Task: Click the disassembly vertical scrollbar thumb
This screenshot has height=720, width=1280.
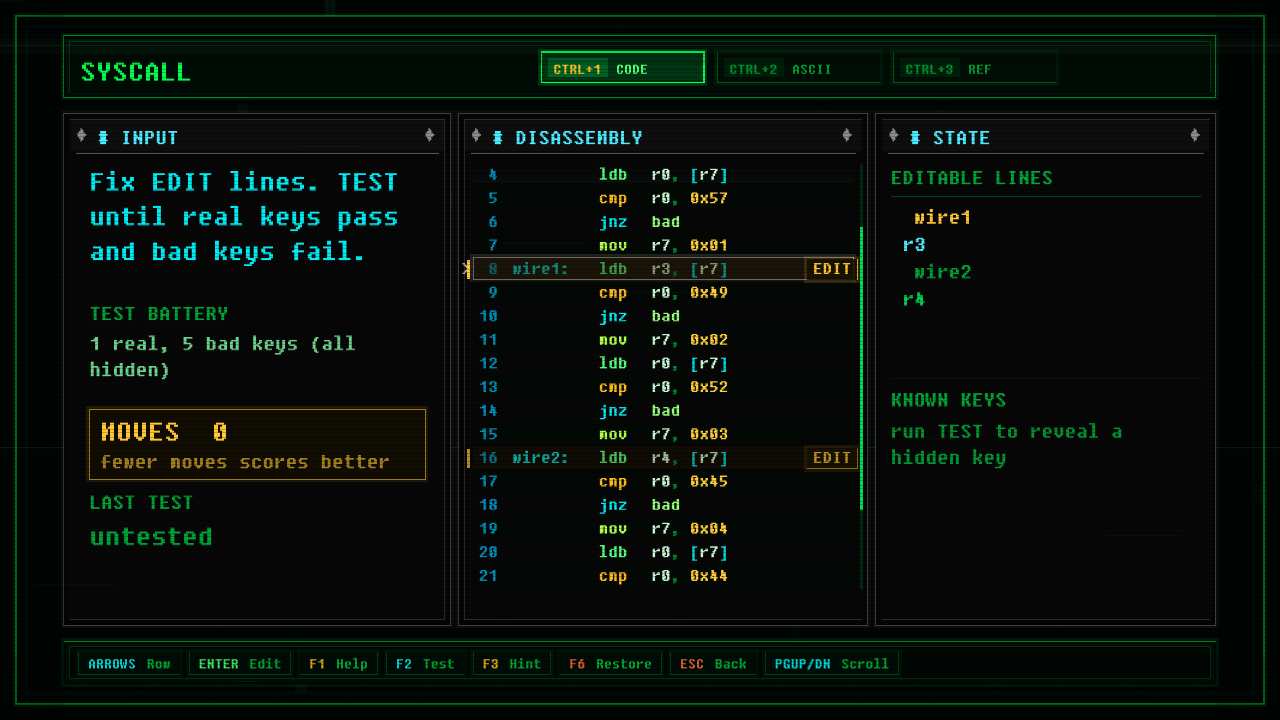Action: [x=861, y=368]
